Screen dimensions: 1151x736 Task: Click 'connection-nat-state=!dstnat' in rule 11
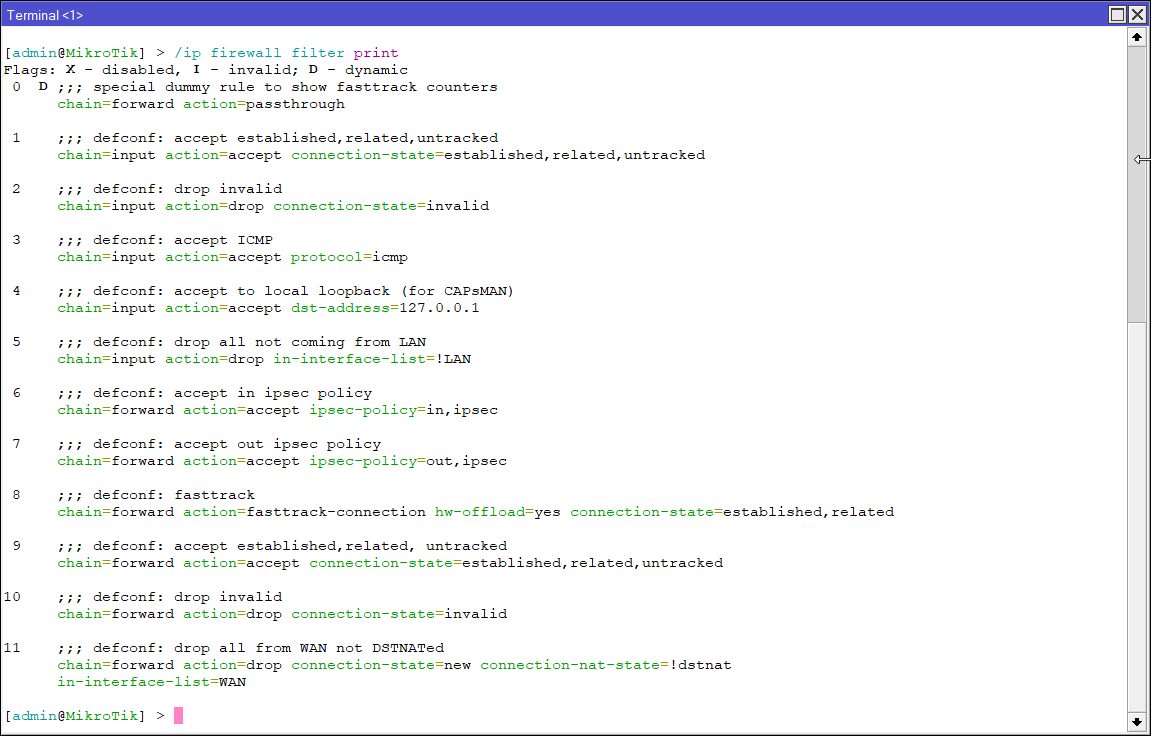tap(606, 665)
